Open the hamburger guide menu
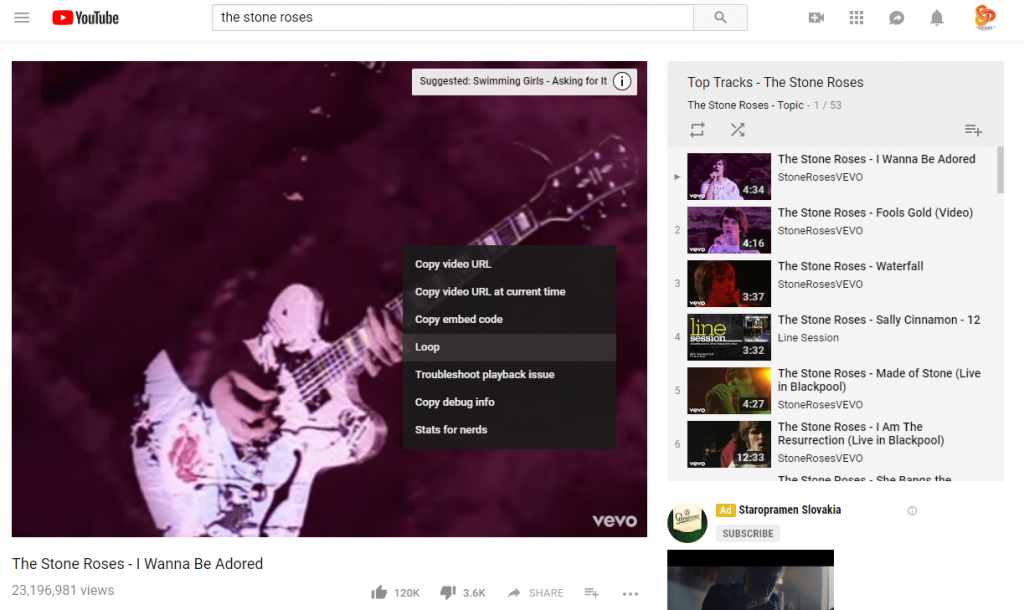The width and height of the screenshot is (1024, 610). [x=22, y=18]
